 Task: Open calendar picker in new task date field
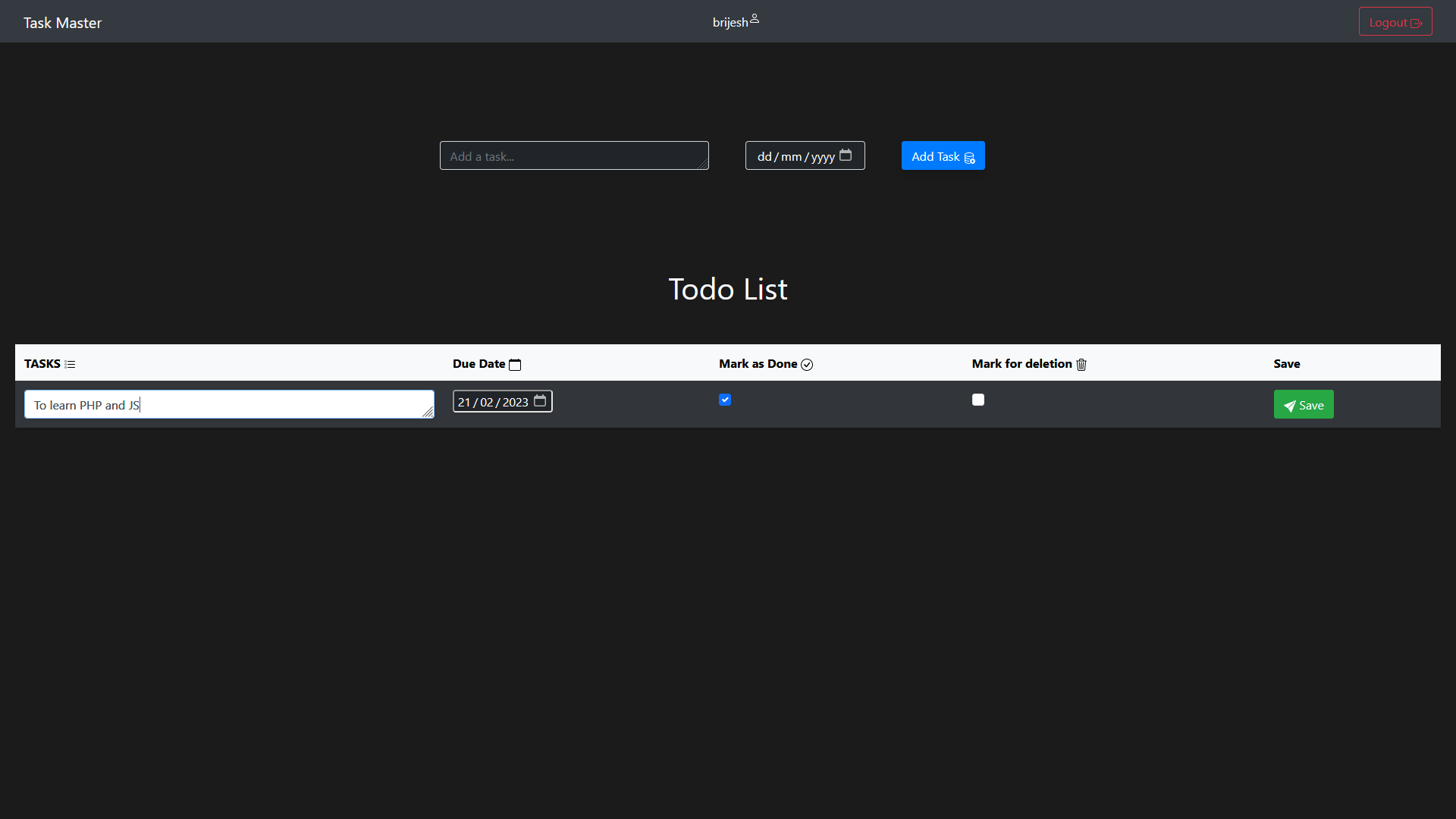pos(846,155)
